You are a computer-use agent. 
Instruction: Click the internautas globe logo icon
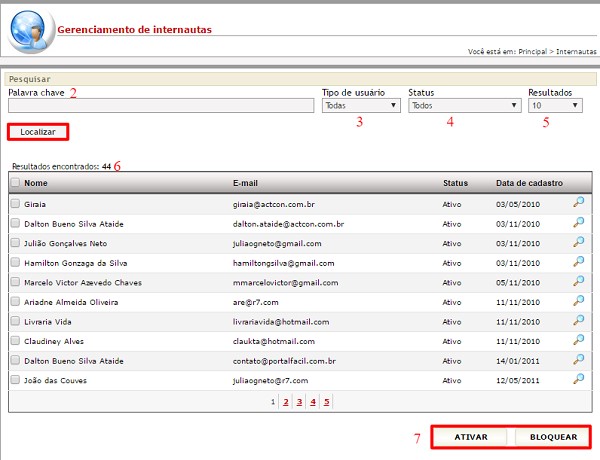tap(31, 31)
